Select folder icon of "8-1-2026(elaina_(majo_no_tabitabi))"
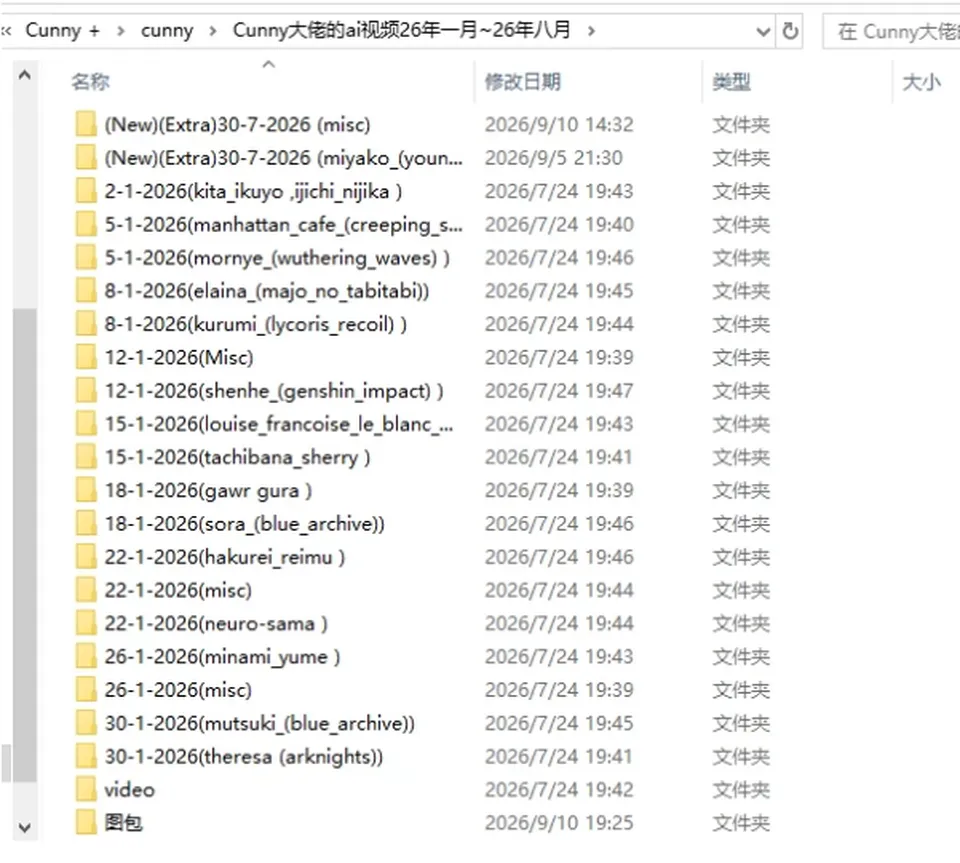The image size is (960, 863). 86,291
